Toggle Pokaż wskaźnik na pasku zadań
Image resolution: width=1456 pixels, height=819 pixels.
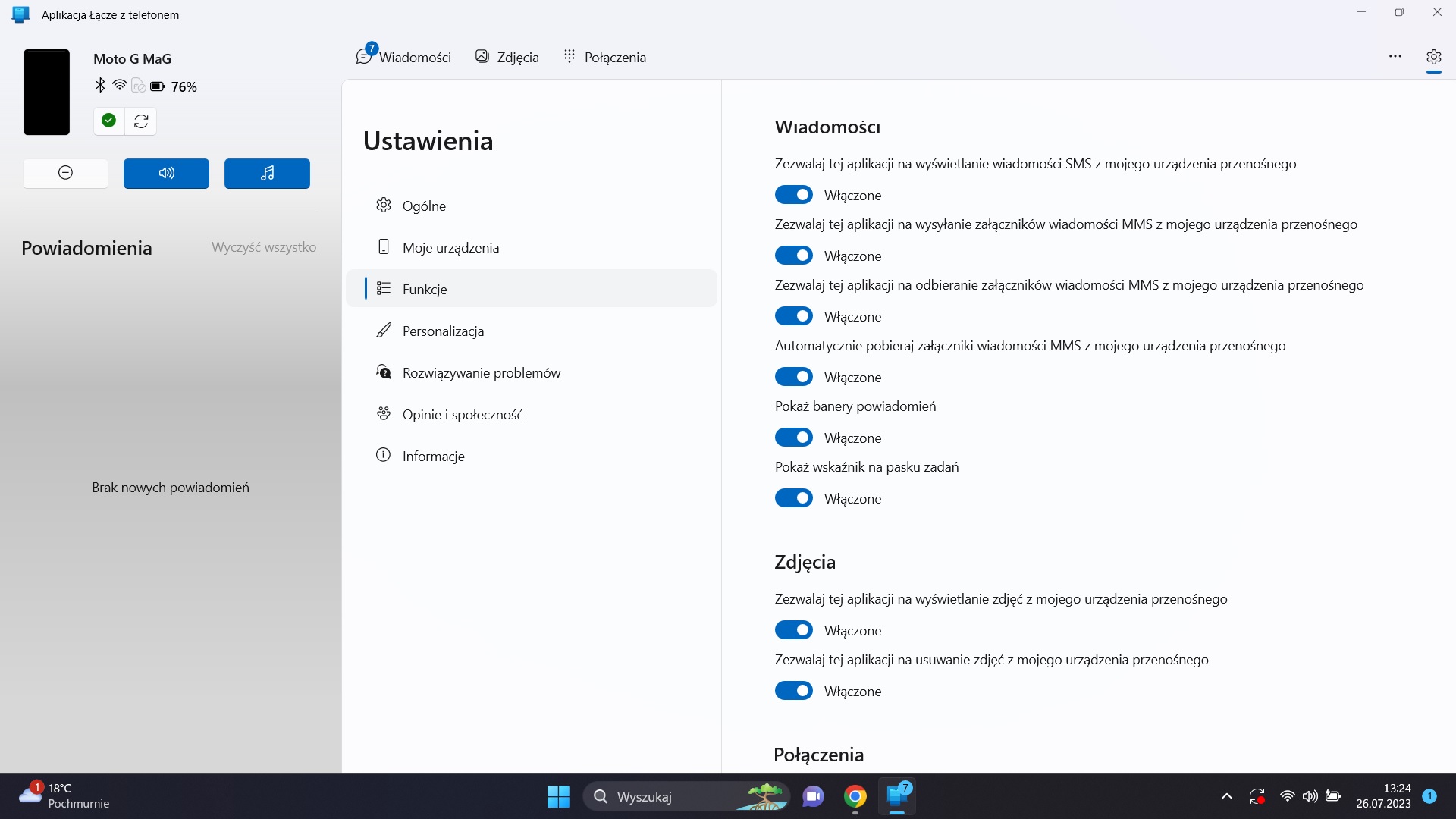pos(793,498)
